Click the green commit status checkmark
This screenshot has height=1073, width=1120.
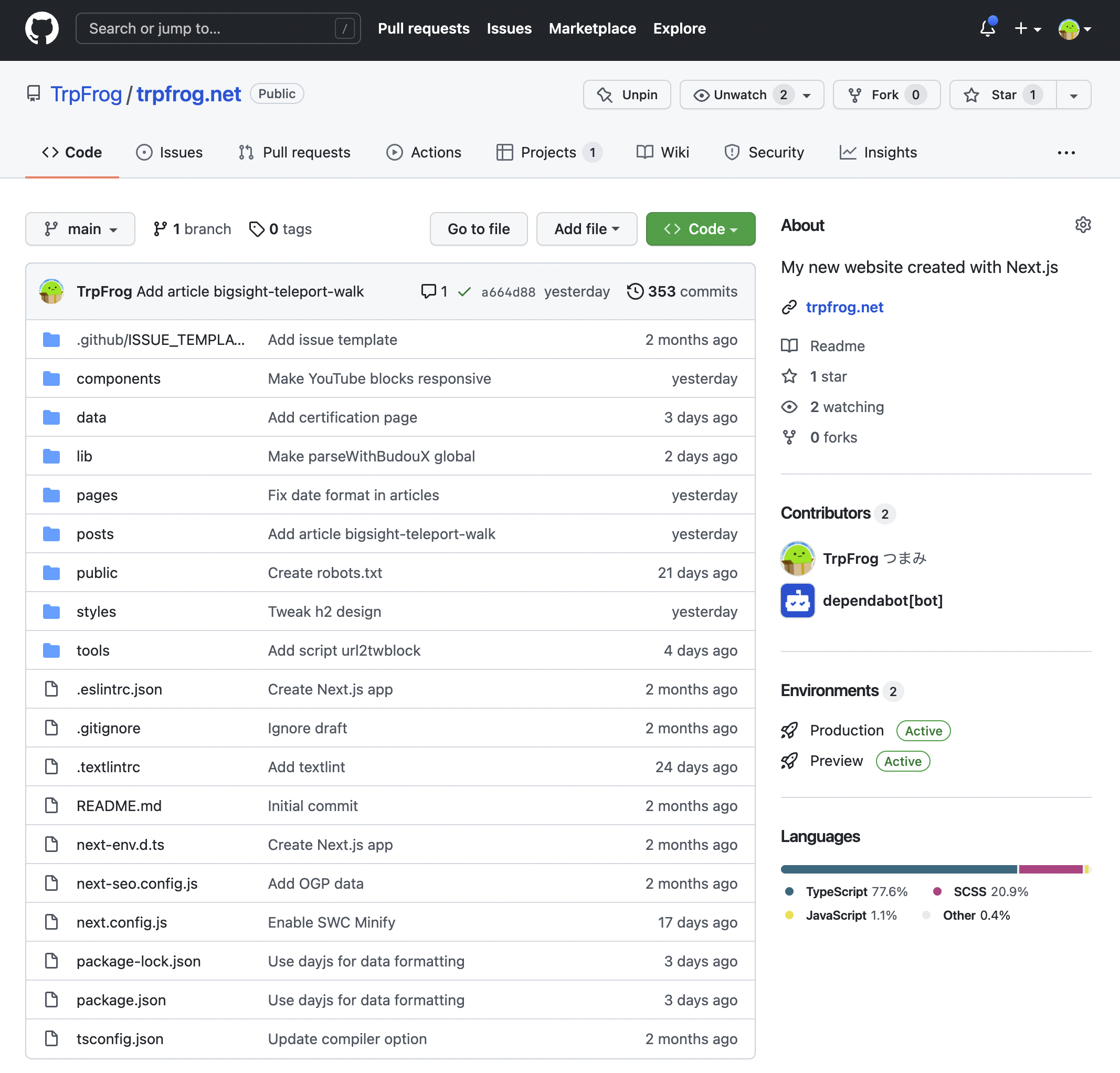pos(464,291)
